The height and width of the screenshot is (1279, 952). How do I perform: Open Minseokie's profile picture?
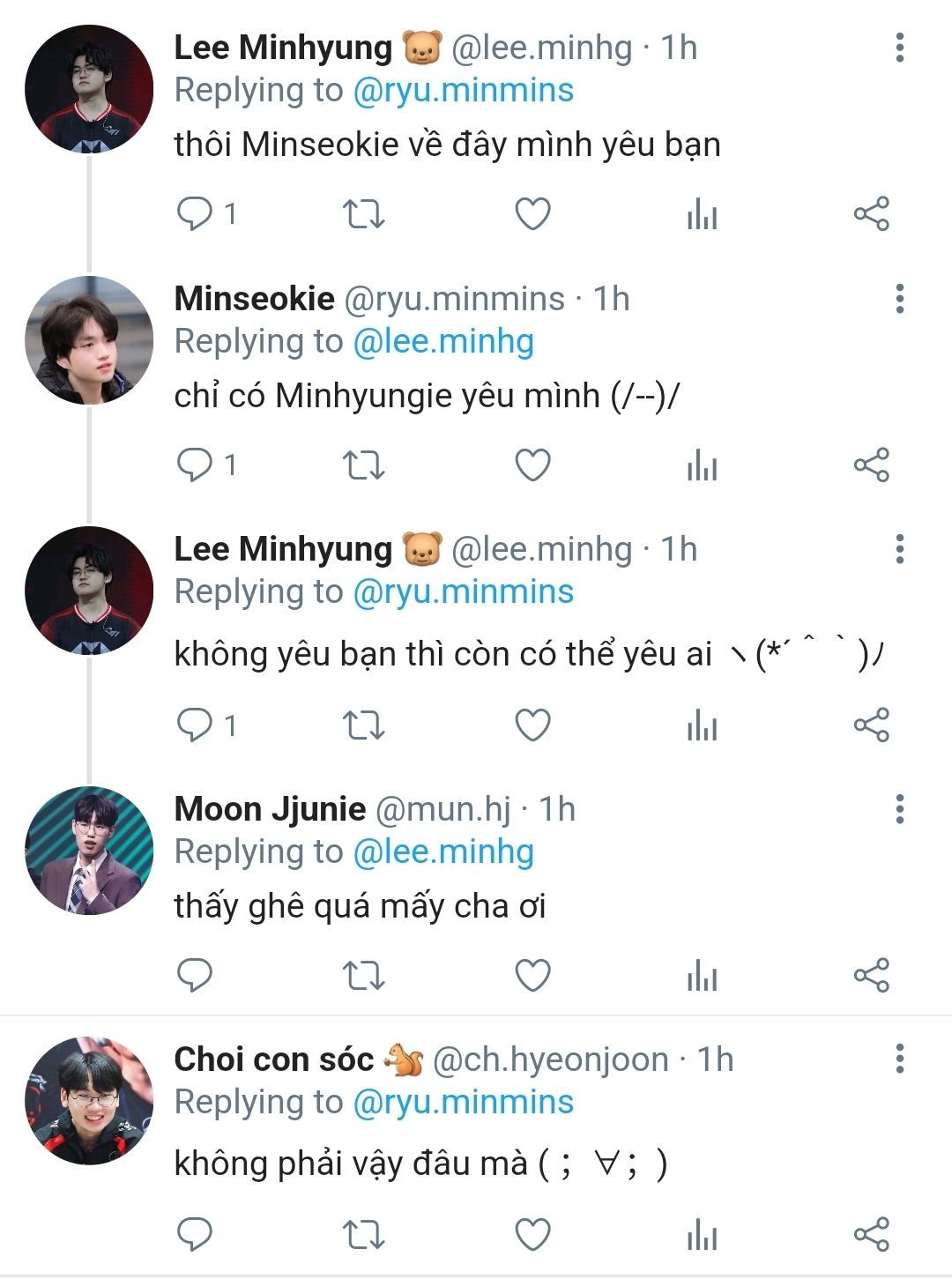point(89,340)
